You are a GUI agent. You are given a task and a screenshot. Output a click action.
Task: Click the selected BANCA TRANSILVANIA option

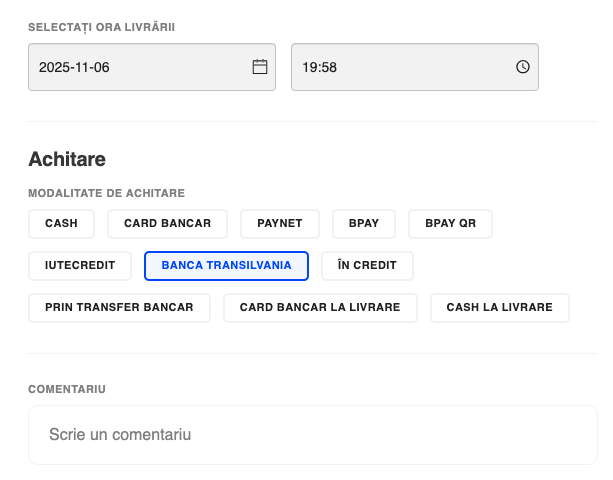tap(226, 265)
